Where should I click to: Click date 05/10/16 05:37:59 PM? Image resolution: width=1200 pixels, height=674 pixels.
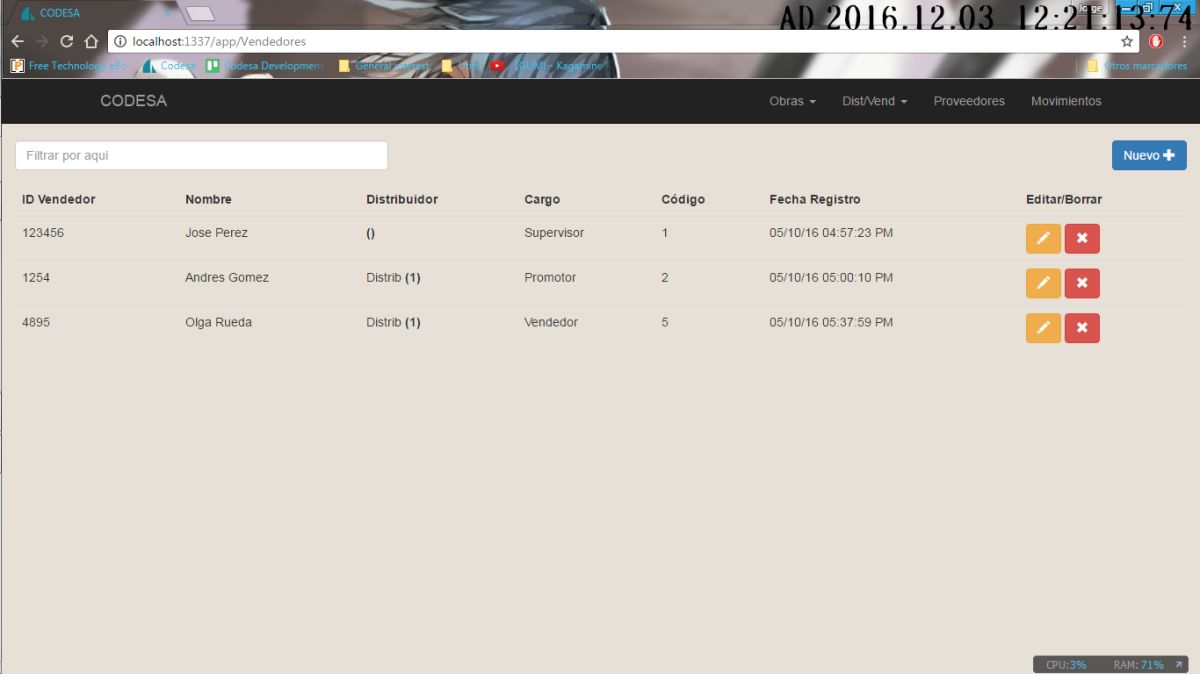tap(831, 322)
